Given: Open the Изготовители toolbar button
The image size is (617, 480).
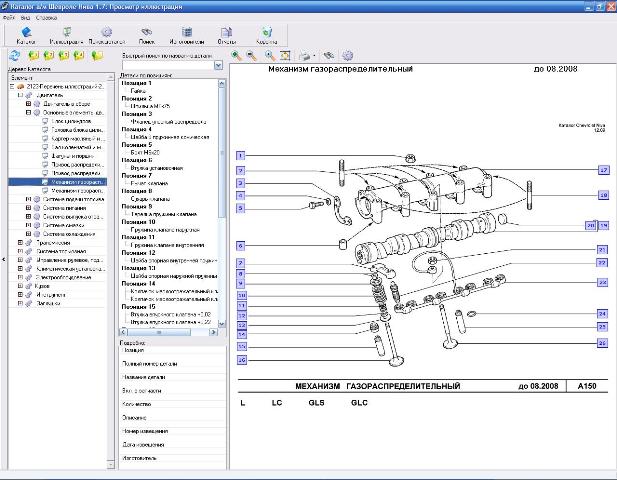Looking at the screenshot, I should pyautogui.click(x=187, y=35).
